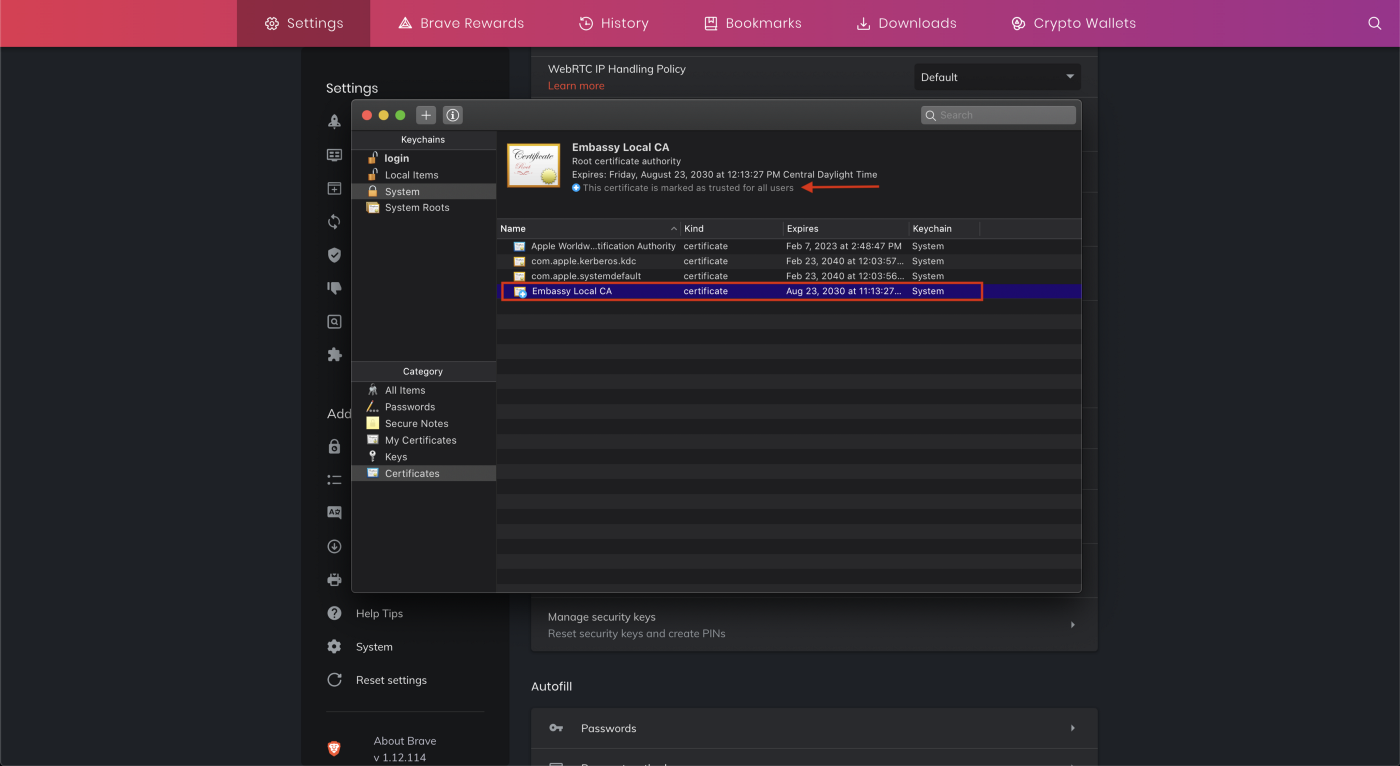
Task: Click the puzzle piece Extensions icon
Action: [x=335, y=355]
